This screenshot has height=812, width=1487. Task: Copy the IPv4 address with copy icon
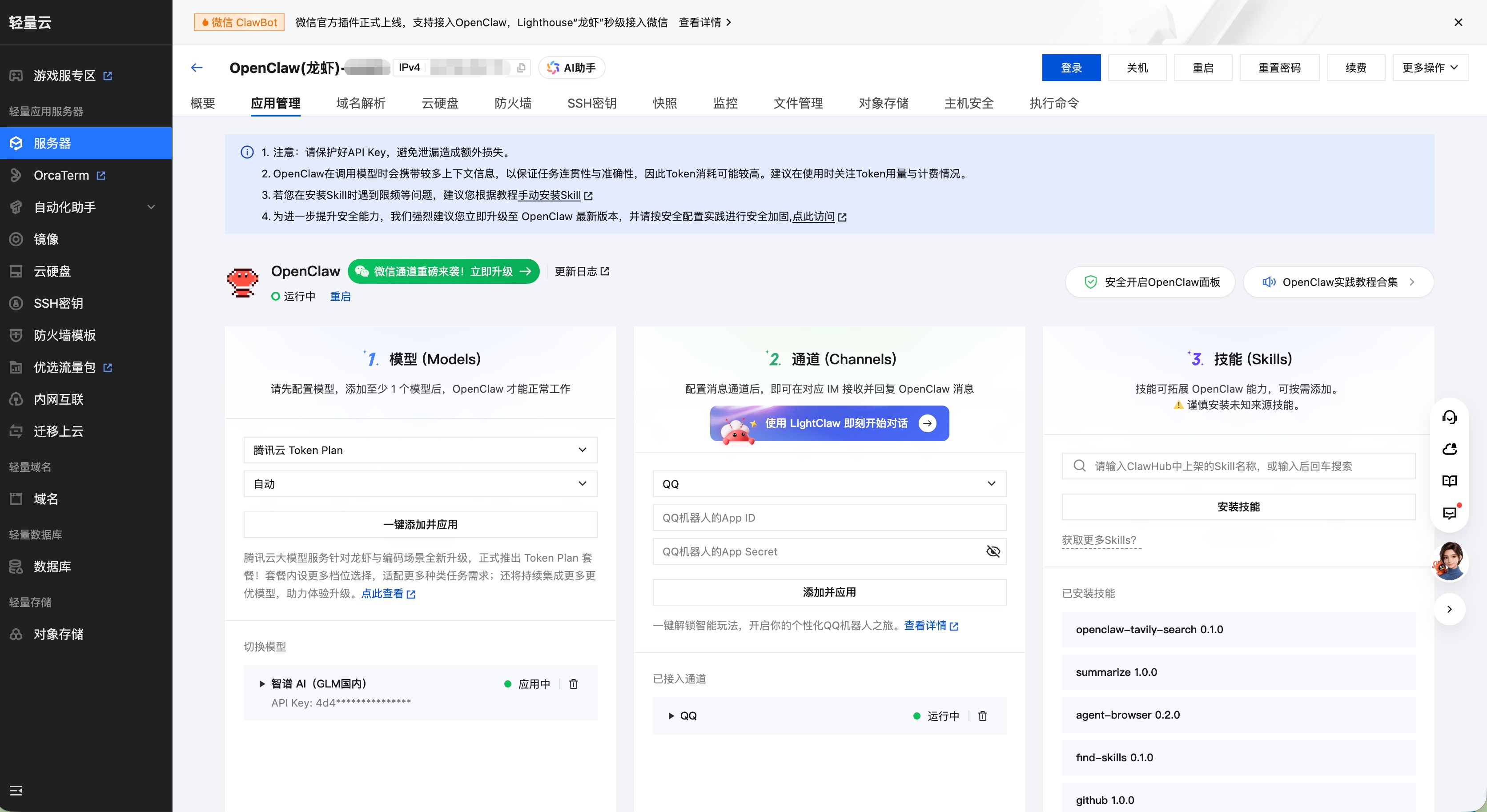(521, 68)
